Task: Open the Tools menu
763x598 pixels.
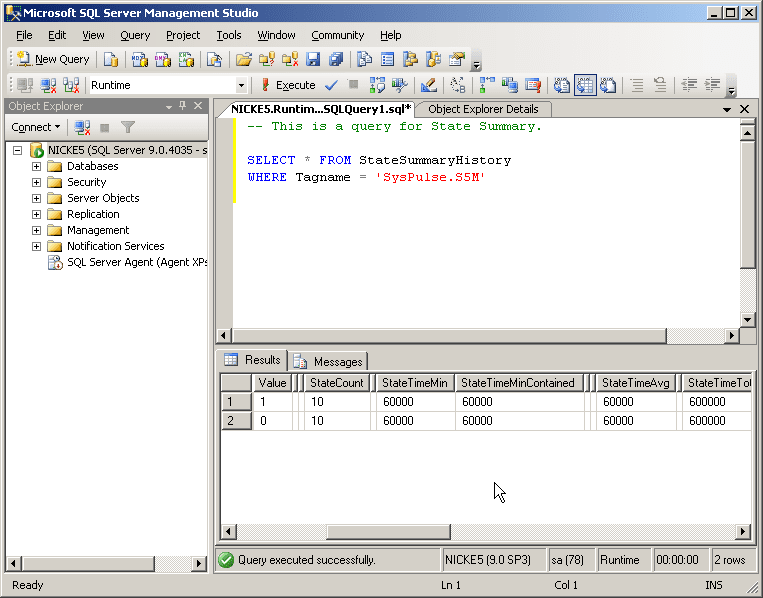Action: coord(229,35)
